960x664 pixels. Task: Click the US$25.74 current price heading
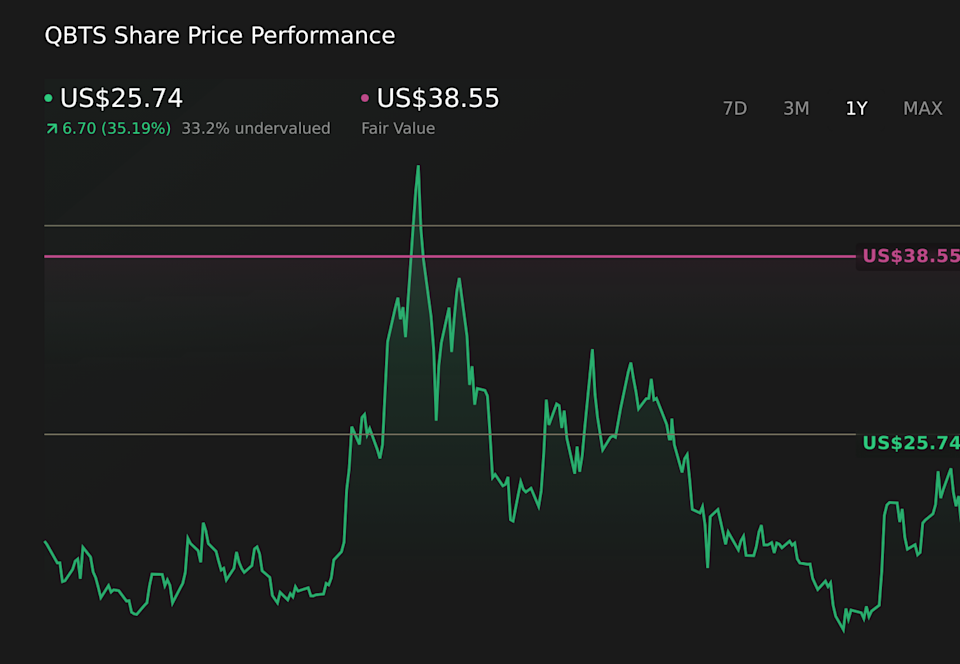(x=121, y=99)
